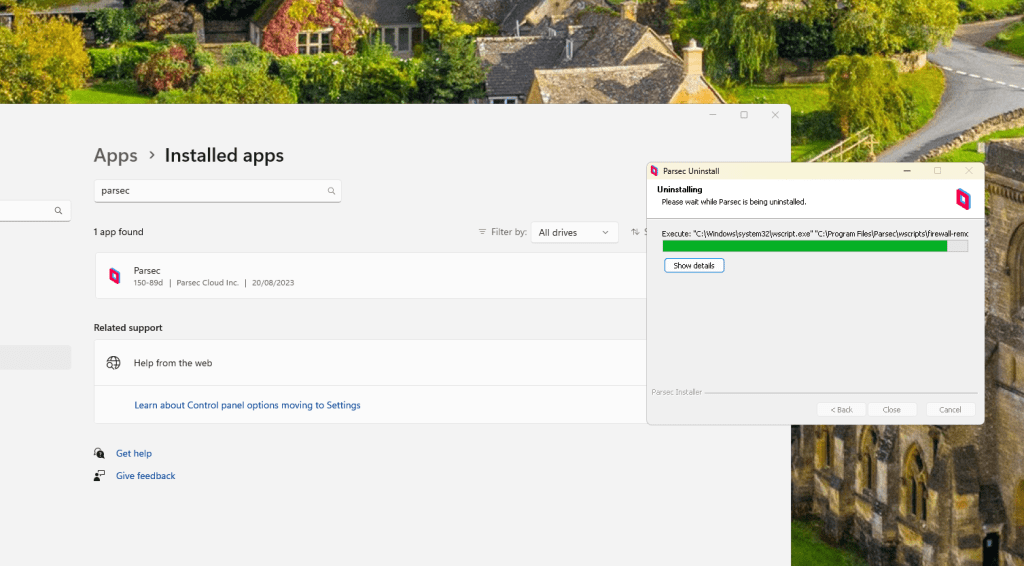Click the Apps breadcrumb
Image resolution: width=1024 pixels, height=566 pixels.
click(x=116, y=155)
